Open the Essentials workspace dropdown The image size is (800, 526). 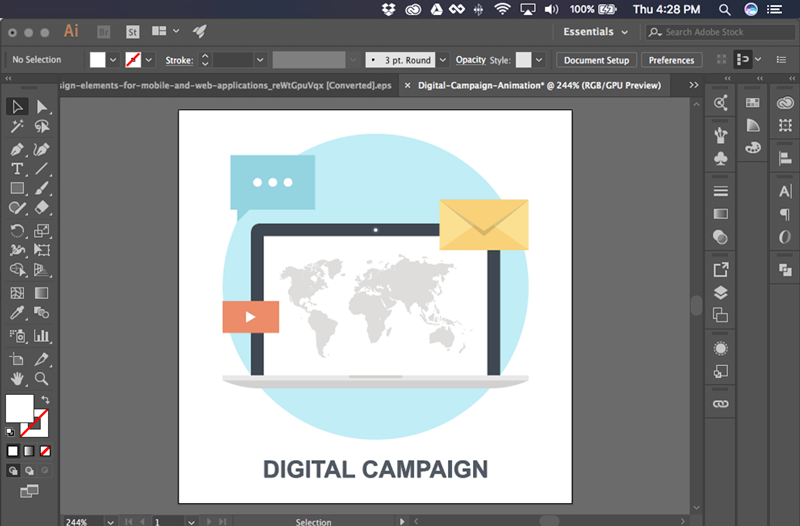(596, 32)
